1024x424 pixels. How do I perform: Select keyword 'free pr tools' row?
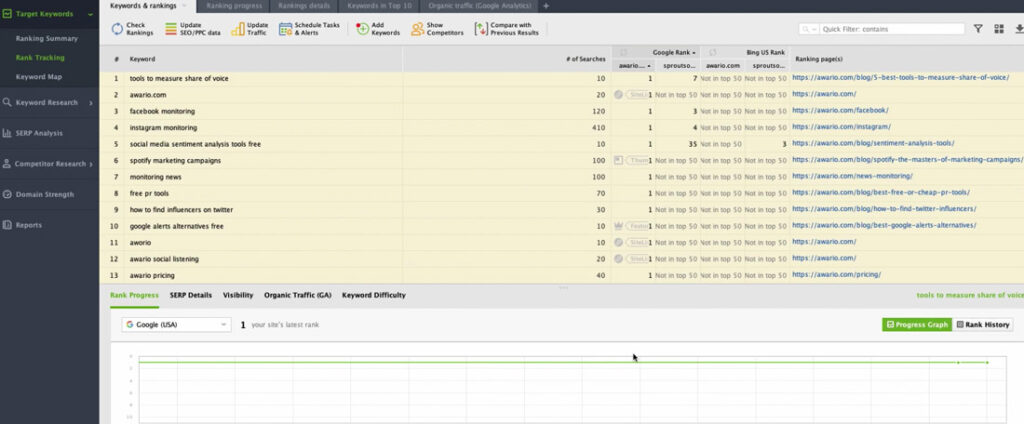[x=562, y=193]
